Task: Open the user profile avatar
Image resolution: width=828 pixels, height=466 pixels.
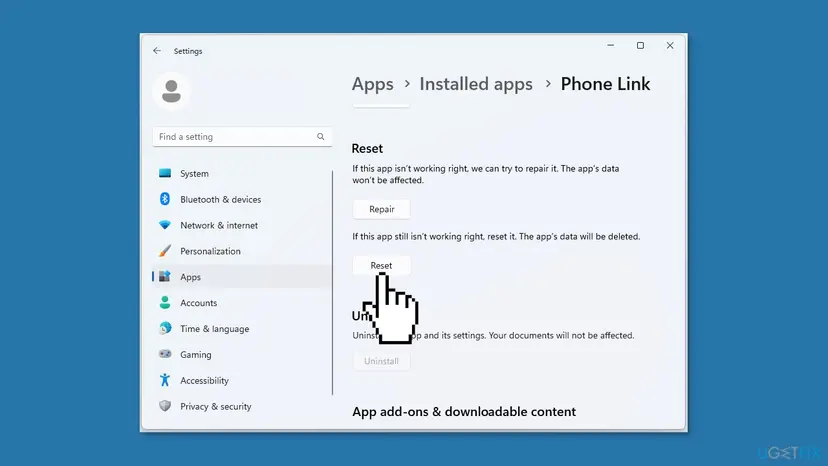Action: pyautogui.click(x=171, y=91)
